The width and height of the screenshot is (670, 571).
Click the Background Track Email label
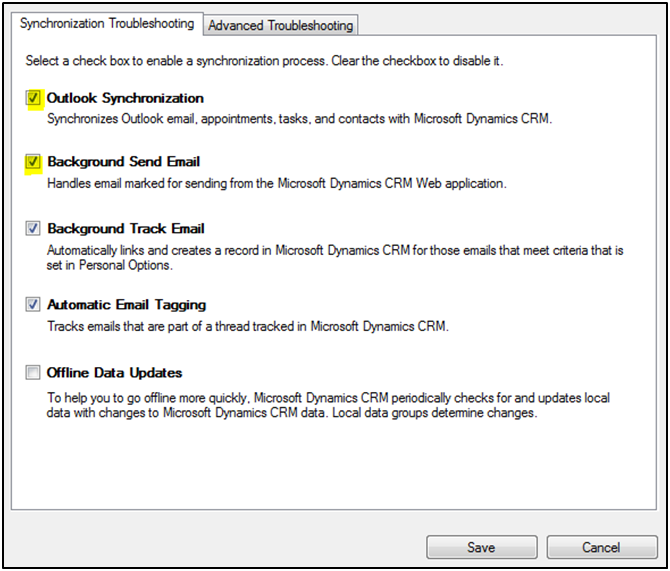point(126,229)
